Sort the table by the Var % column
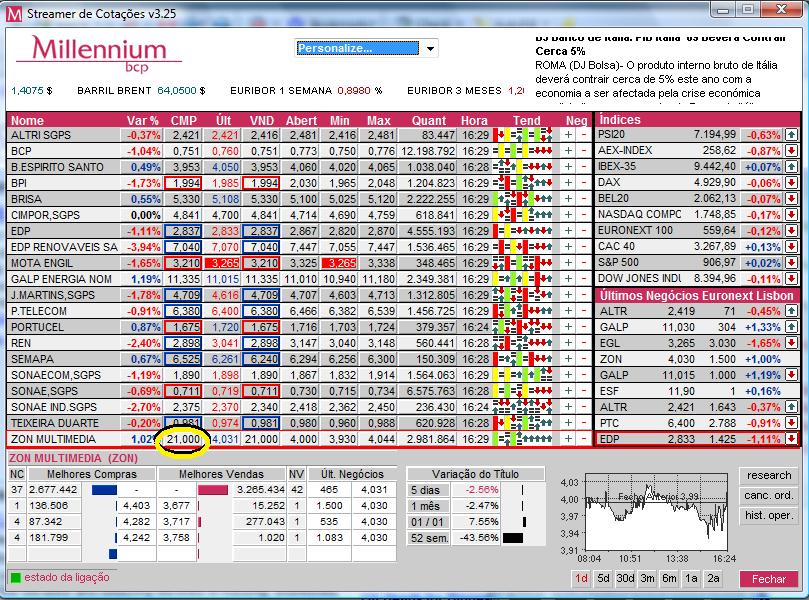Viewport: 809px width, 600px height. [143, 120]
